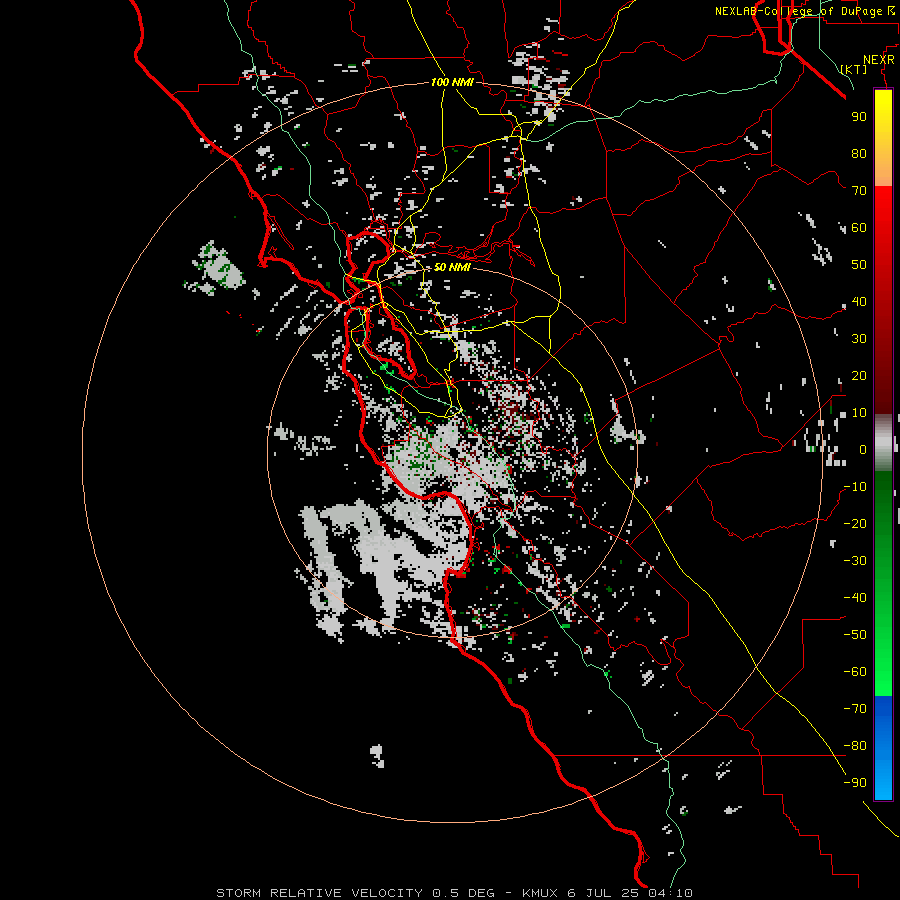The height and width of the screenshot is (900, 900).
Task: Click the 70 value on velocity scale
Action: 859,191
